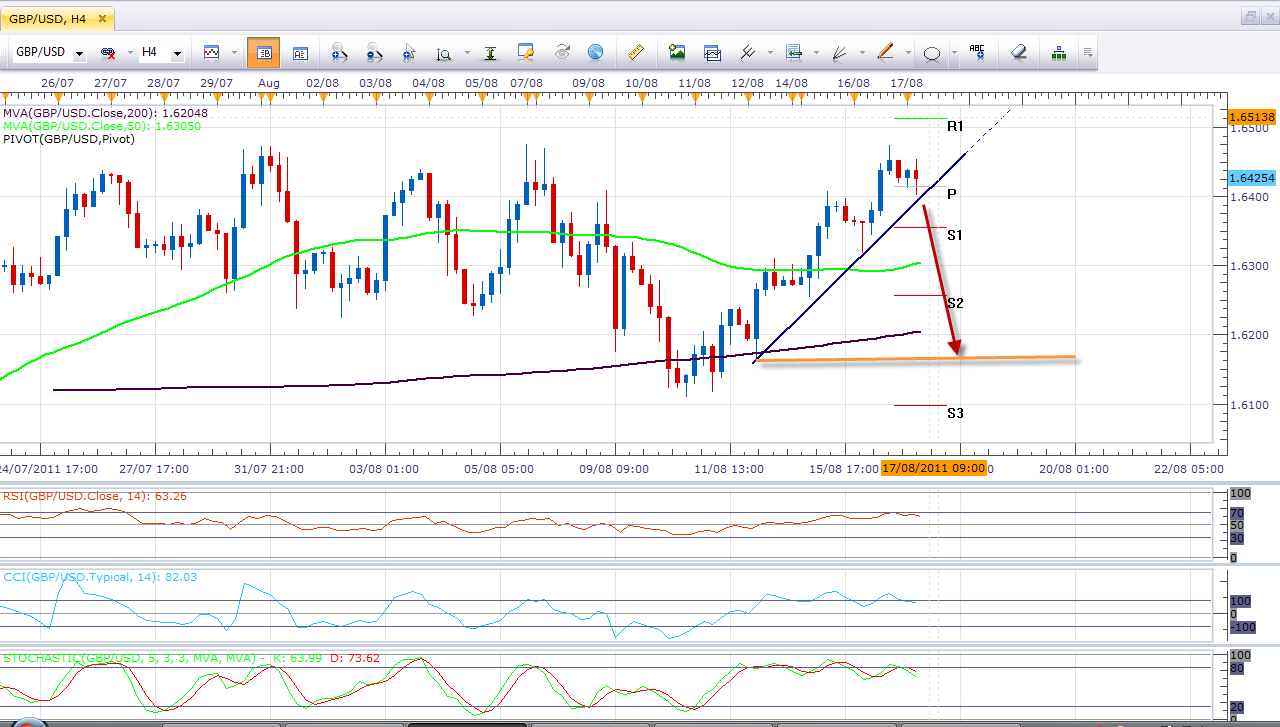Viewport: 1280px width, 727px height.
Task: Click the add indicator icon with green arrow
Action: coord(794,52)
